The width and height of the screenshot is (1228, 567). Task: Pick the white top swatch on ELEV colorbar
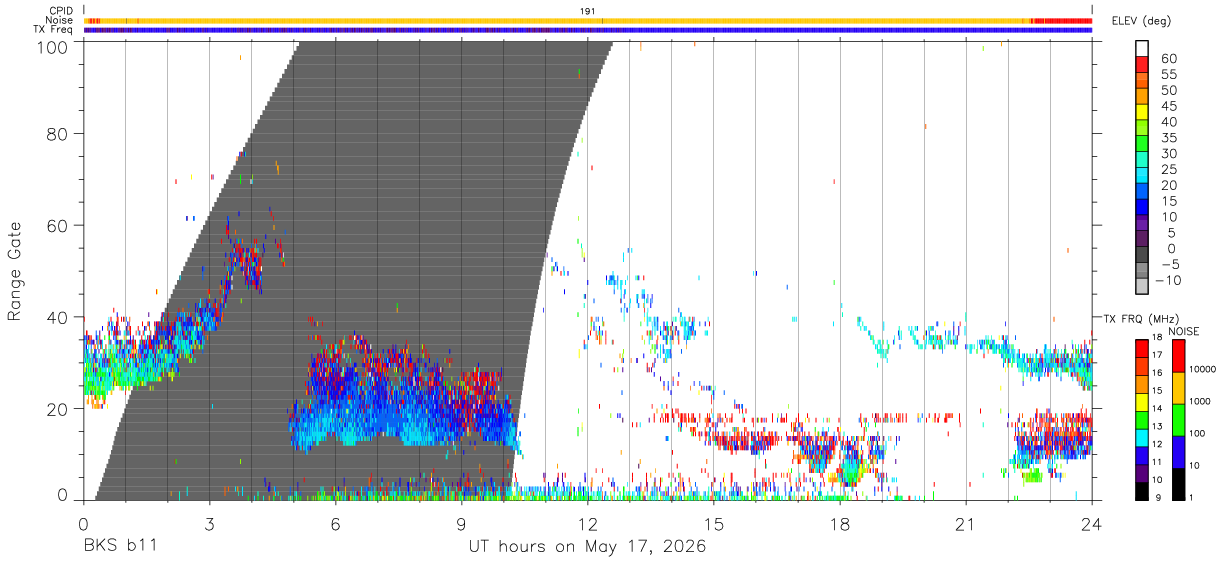point(1142,48)
